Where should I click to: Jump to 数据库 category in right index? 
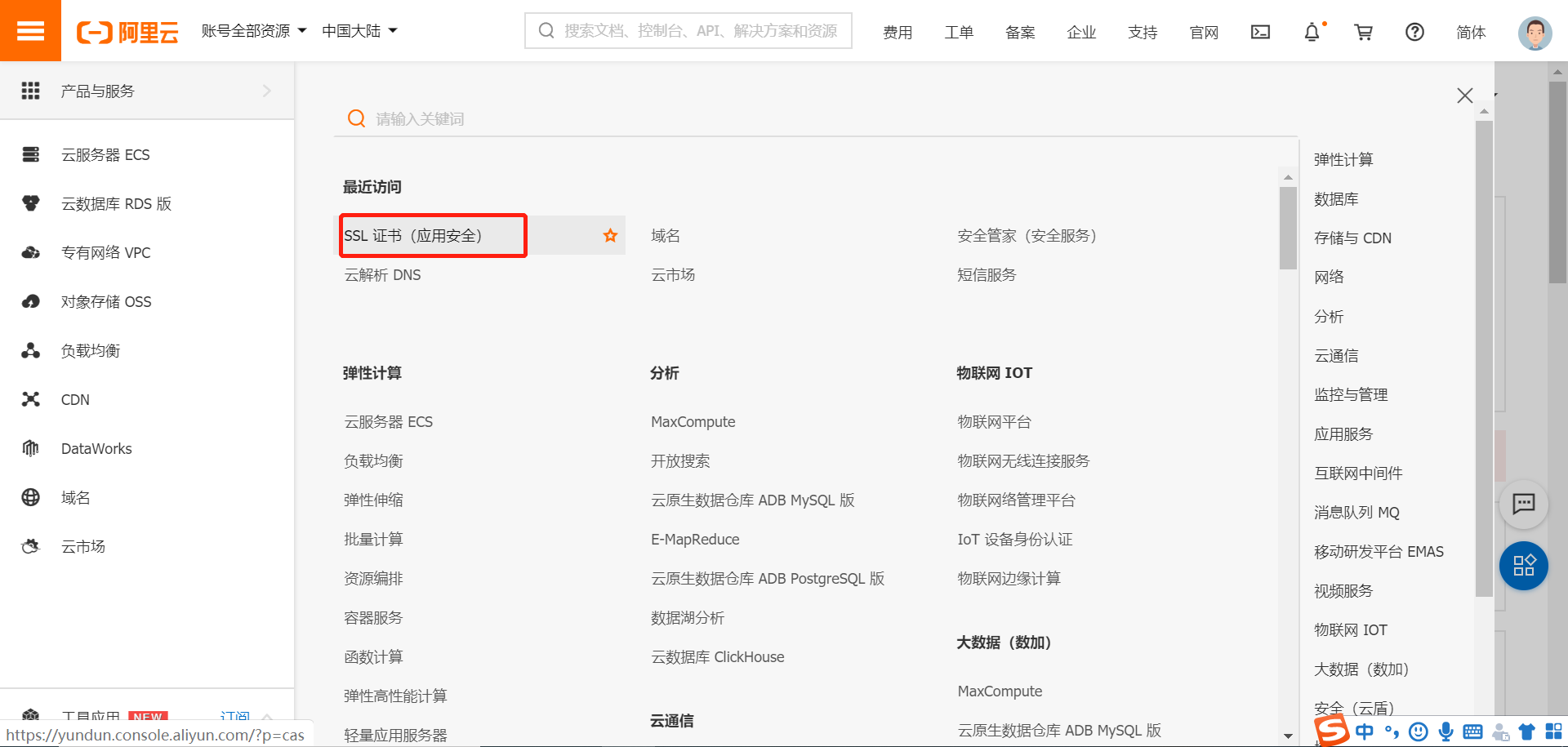(x=1336, y=198)
